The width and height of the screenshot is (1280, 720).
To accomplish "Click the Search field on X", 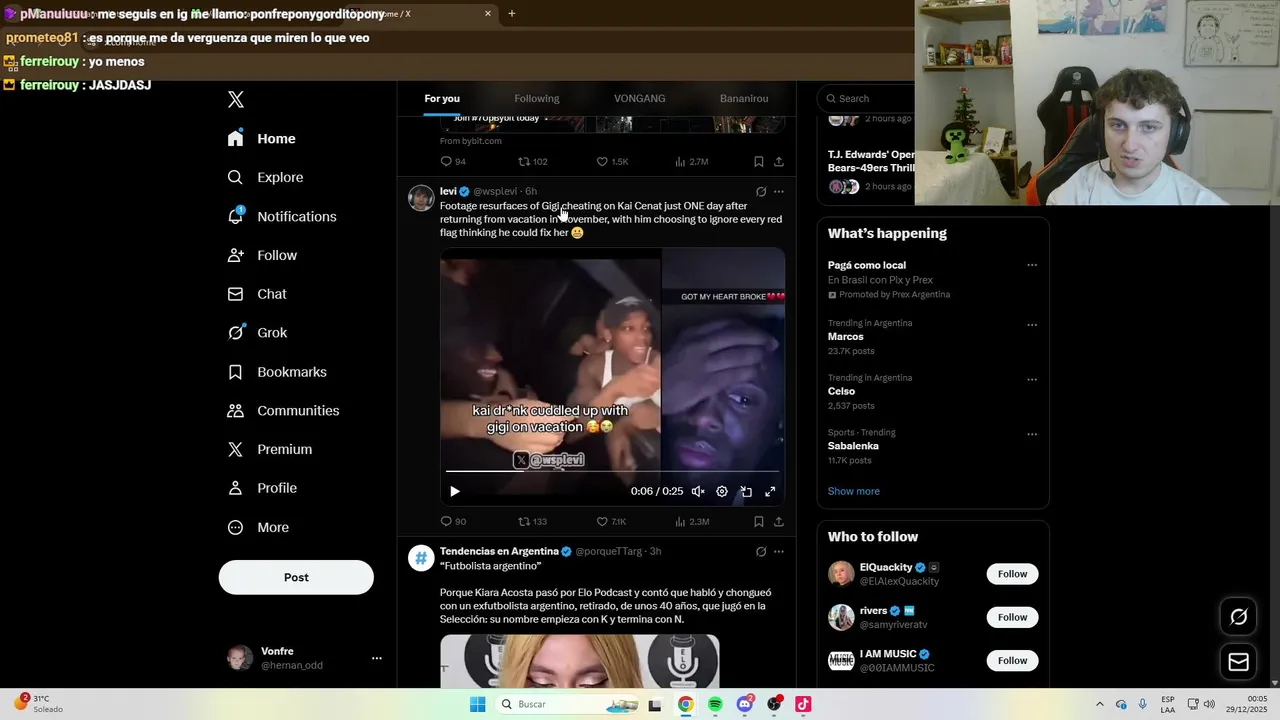I will tap(866, 98).
